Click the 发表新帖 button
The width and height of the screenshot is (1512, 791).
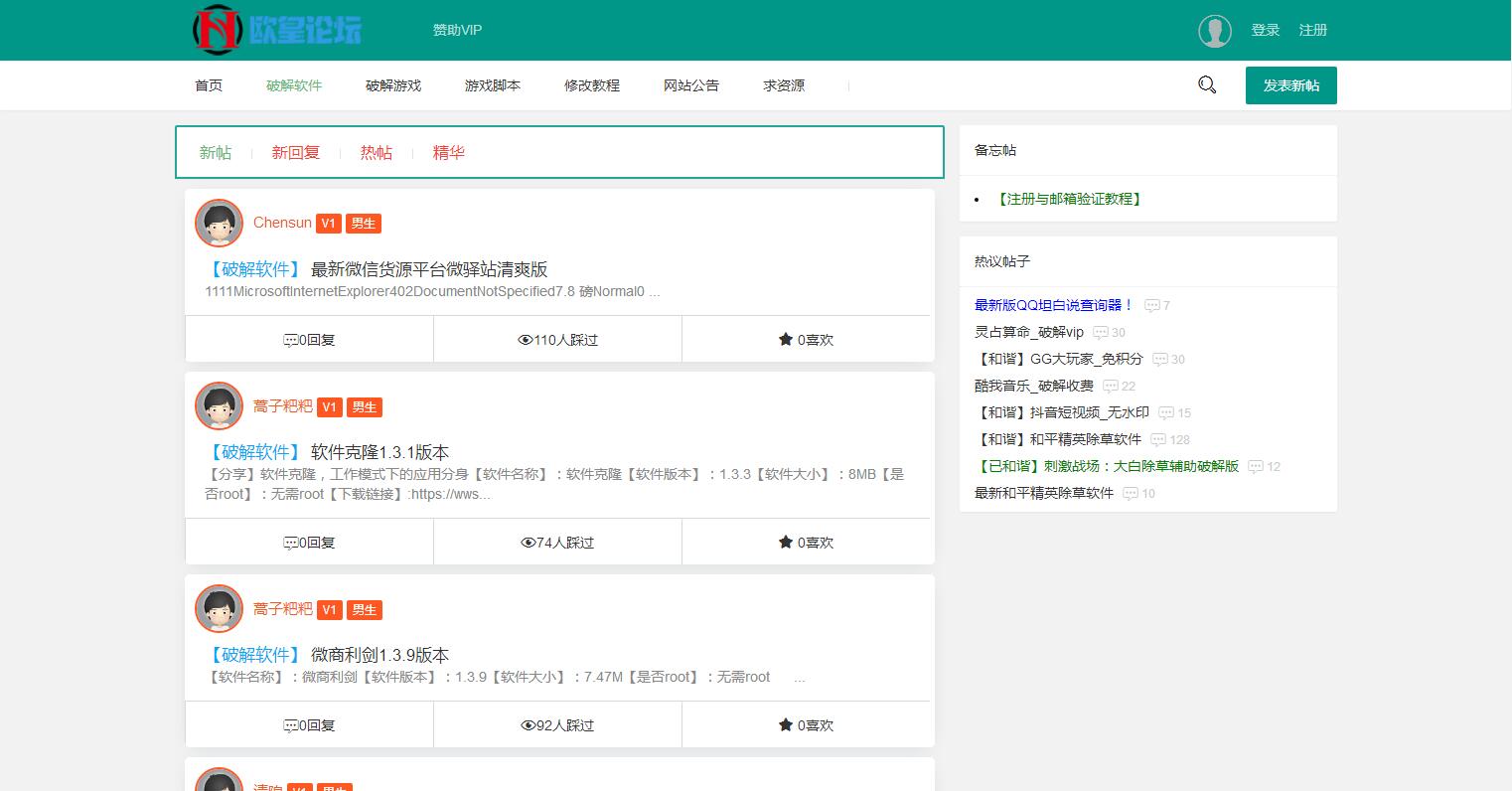pos(1290,85)
